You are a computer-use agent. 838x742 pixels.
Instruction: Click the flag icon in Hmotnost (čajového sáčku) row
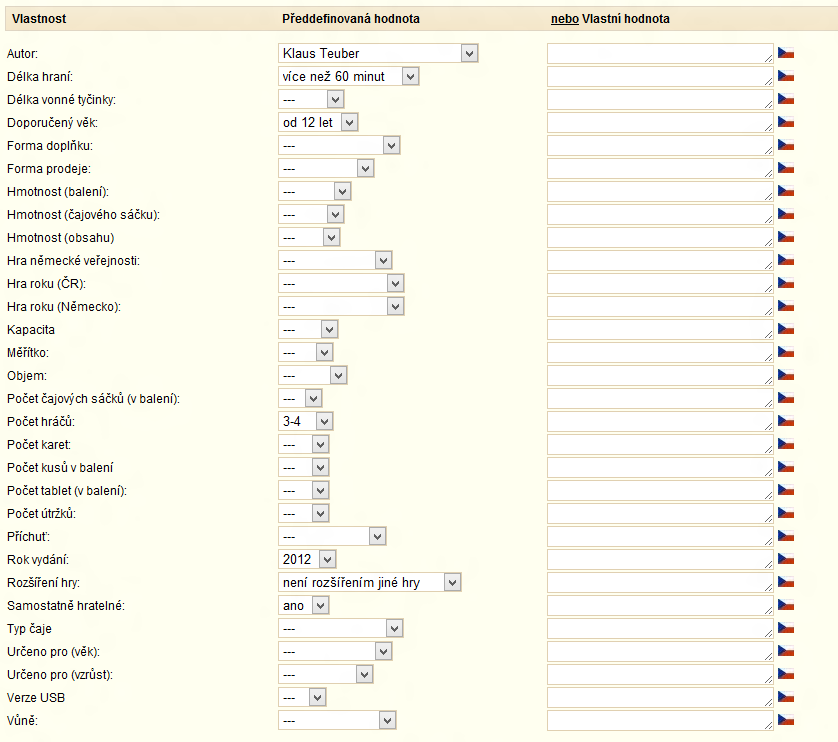(786, 214)
